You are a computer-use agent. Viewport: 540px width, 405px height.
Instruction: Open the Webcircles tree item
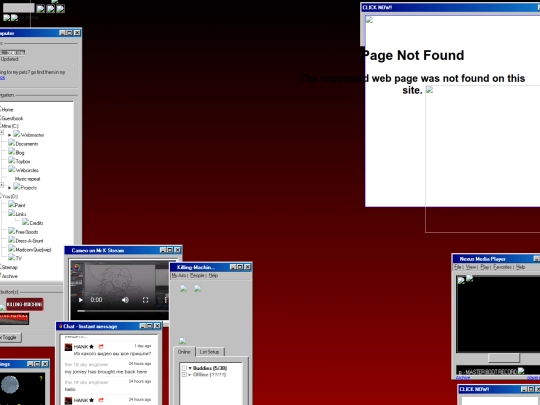pos(23,170)
